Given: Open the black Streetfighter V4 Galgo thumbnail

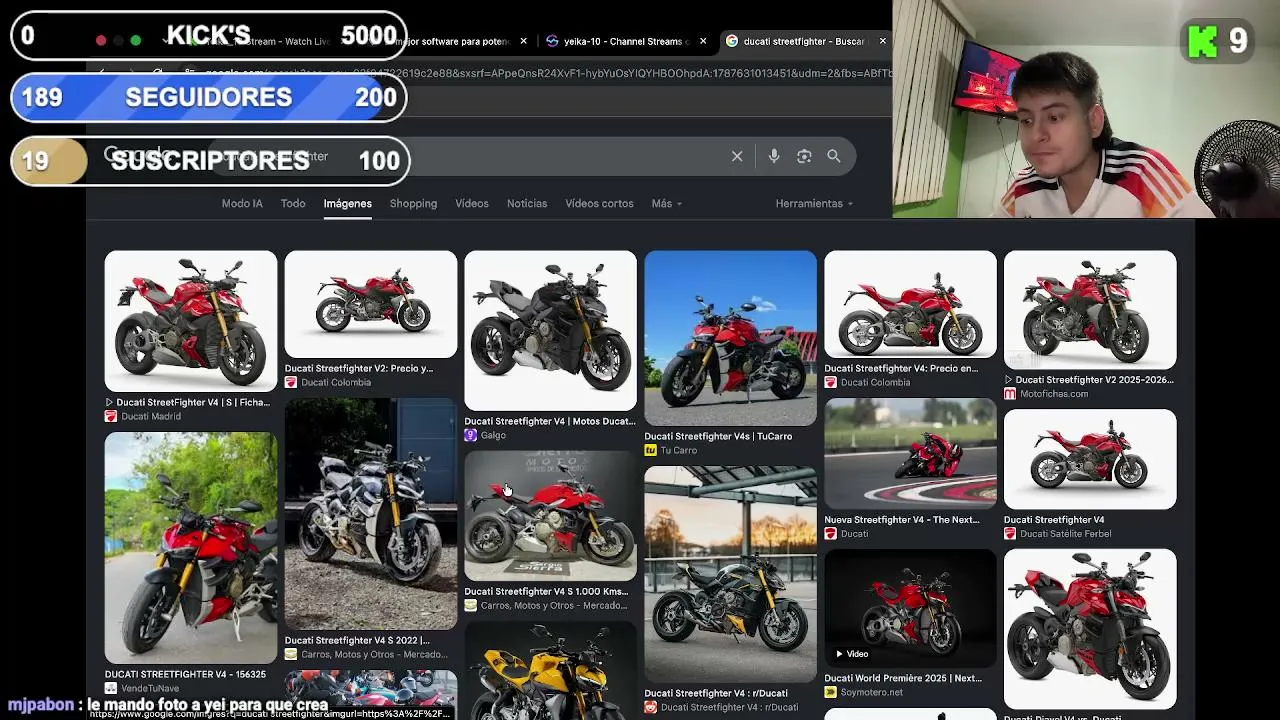Looking at the screenshot, I should pyautogui.click(x=551, y=331).
